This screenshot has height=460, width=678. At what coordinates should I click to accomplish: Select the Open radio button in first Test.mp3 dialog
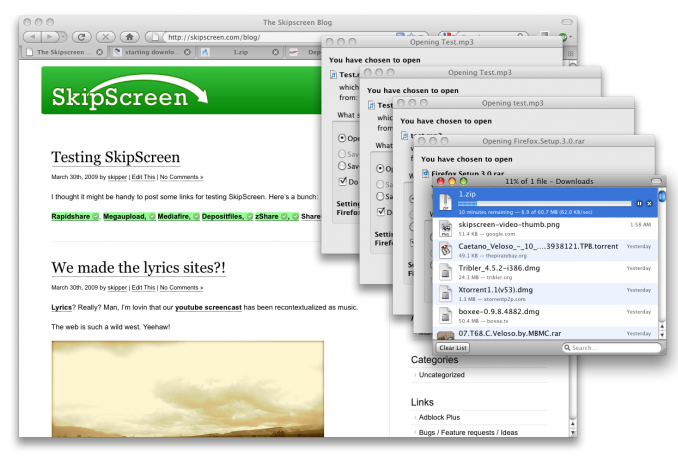click(342, 138)
